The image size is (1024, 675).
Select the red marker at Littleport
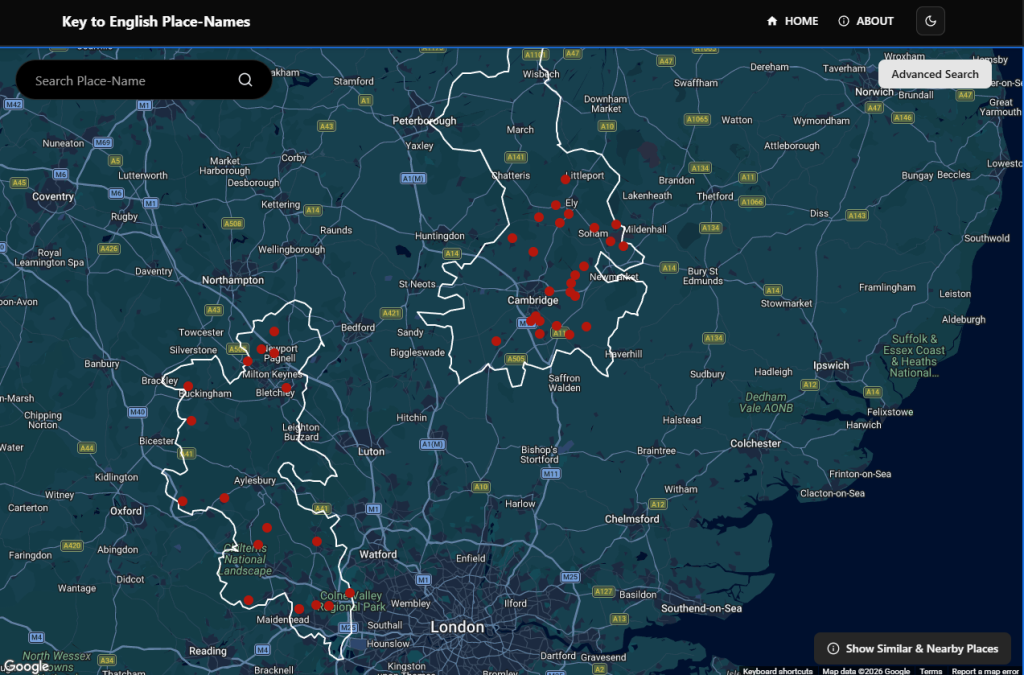[565, 179]
